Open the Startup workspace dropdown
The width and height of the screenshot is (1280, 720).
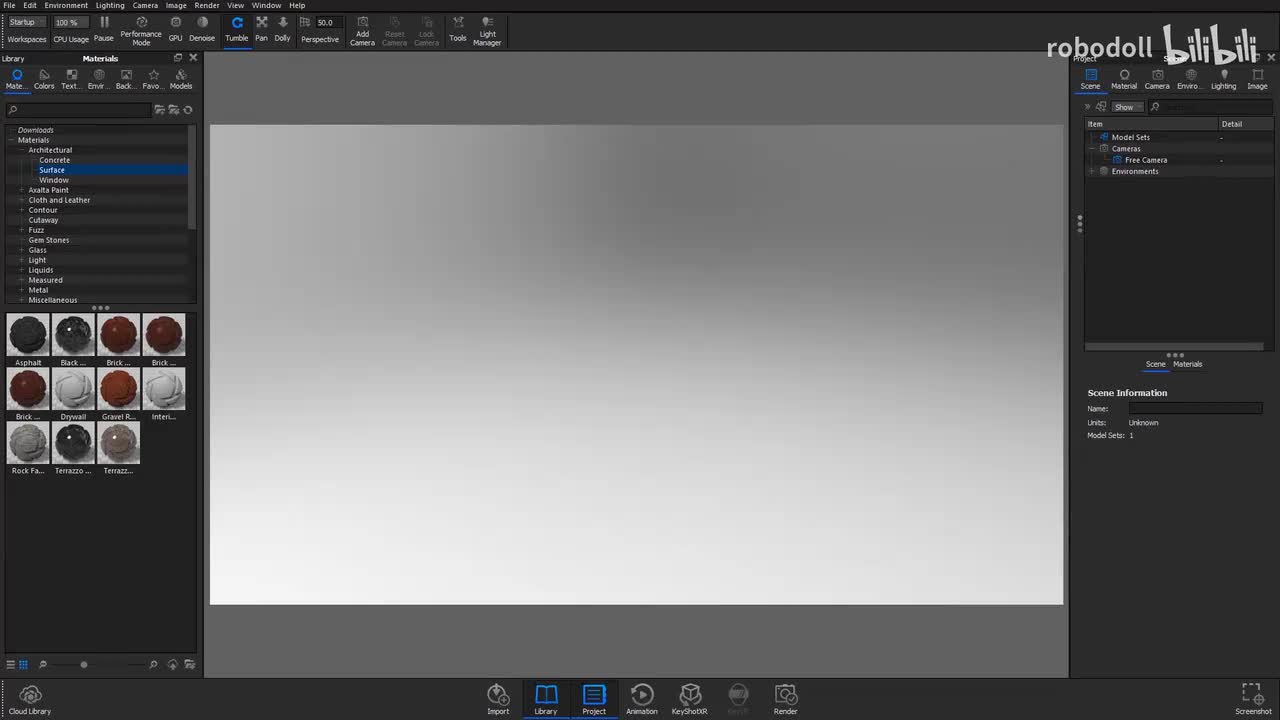(x=26, y=22)
